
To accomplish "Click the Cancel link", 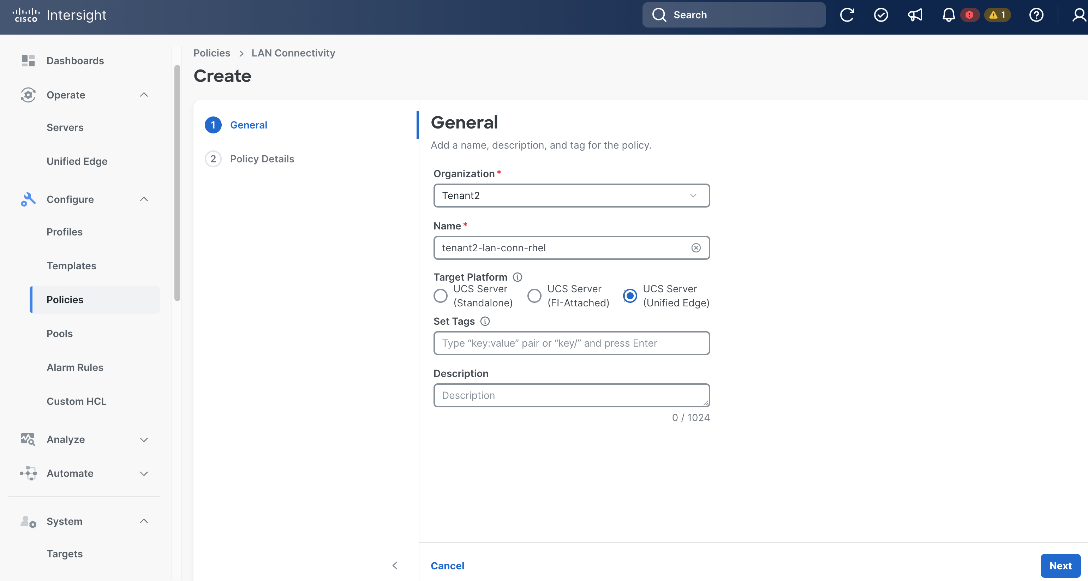I will (x=448, y=566).
